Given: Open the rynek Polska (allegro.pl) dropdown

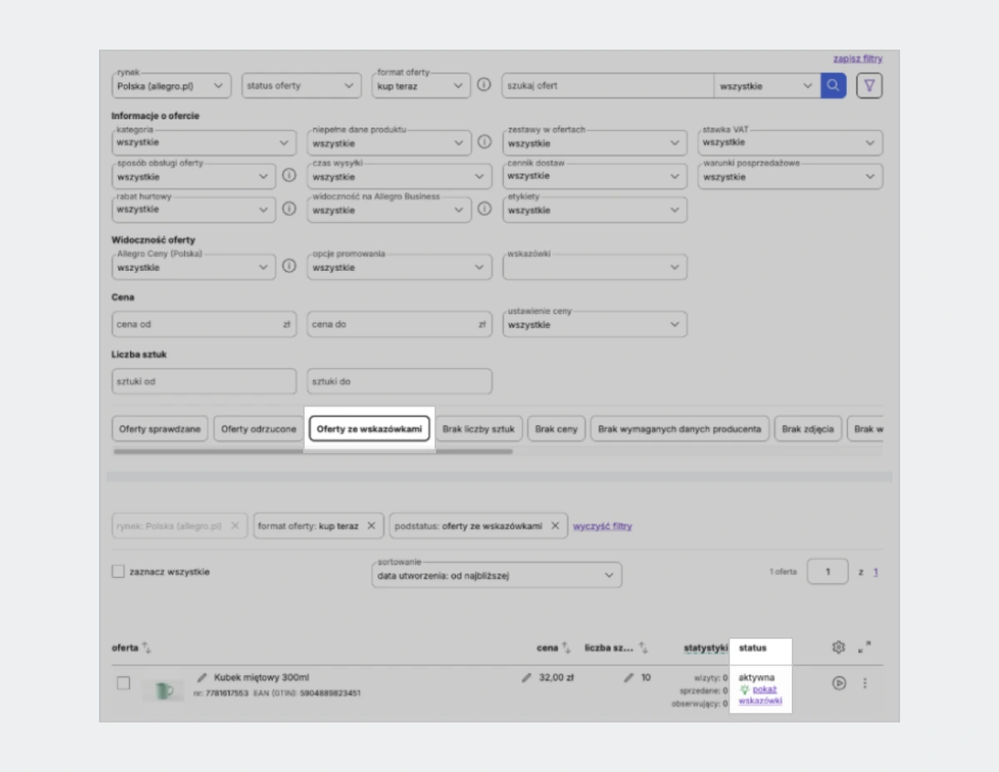Looking at the screenshot, I should [x=171, y=86].
